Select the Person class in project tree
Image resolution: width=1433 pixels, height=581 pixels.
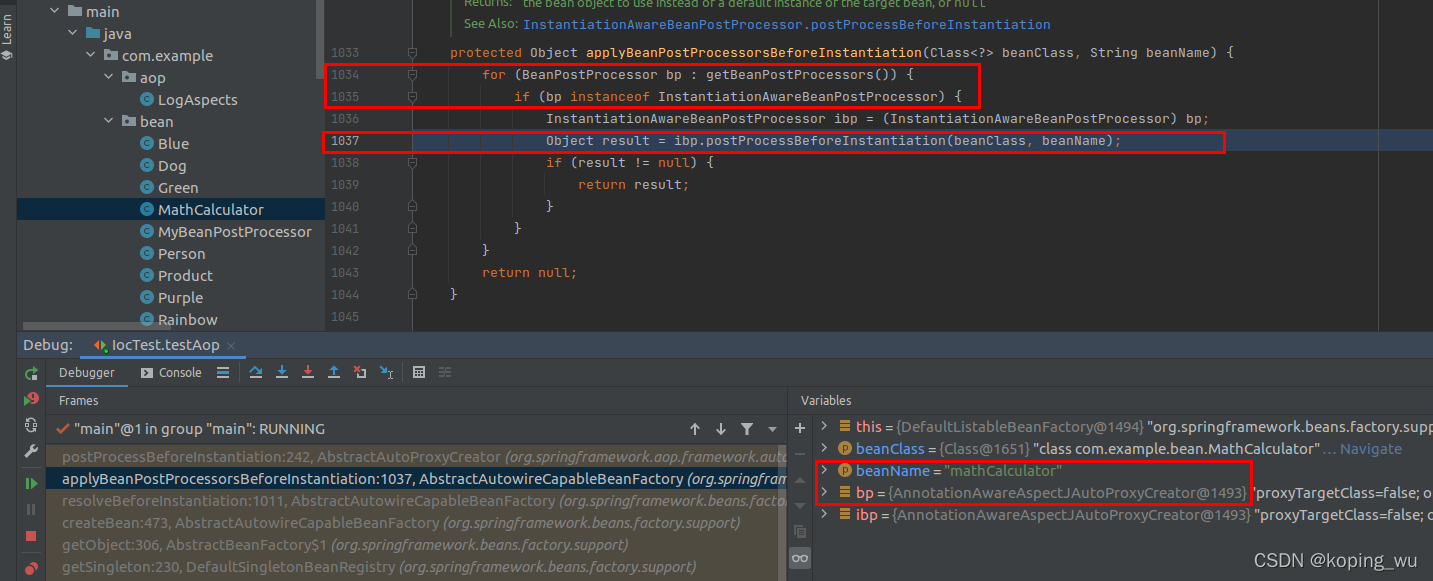181,254
